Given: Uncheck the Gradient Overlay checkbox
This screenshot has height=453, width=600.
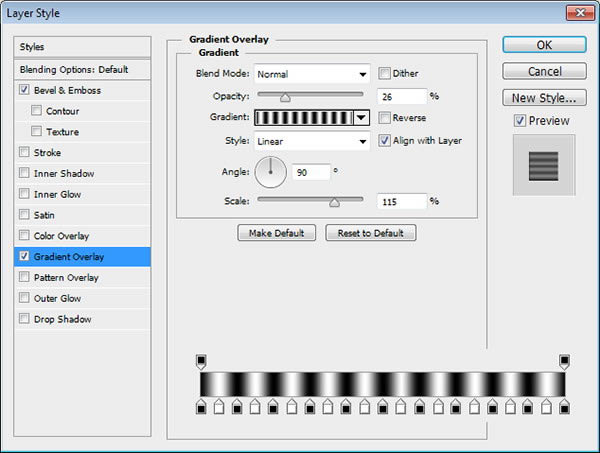Looking at the screenshot, I should pos(24,256).
